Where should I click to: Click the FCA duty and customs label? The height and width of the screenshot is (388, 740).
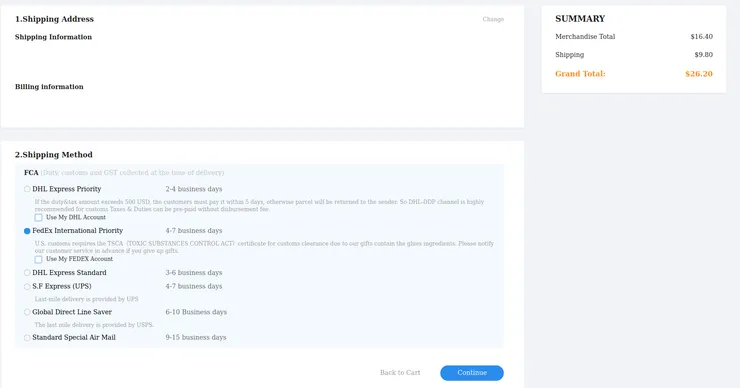point(124,173)
